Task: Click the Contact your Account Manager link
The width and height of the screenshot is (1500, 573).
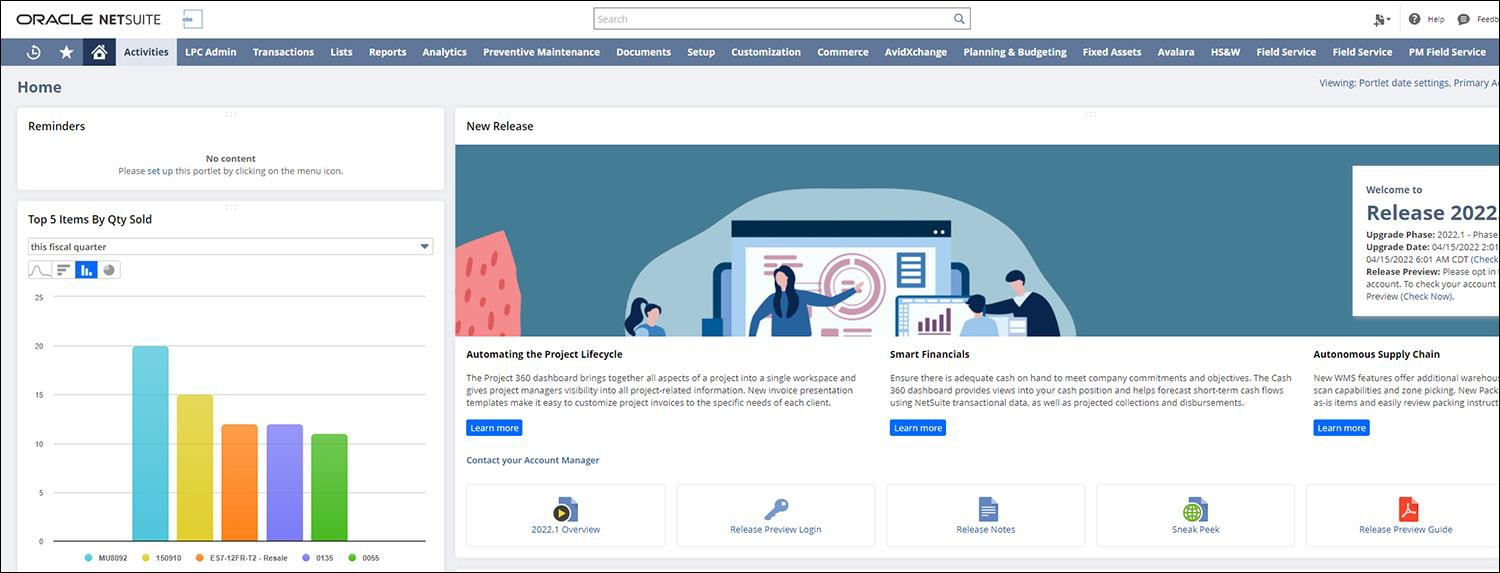Action: click(x=532, y=460)
